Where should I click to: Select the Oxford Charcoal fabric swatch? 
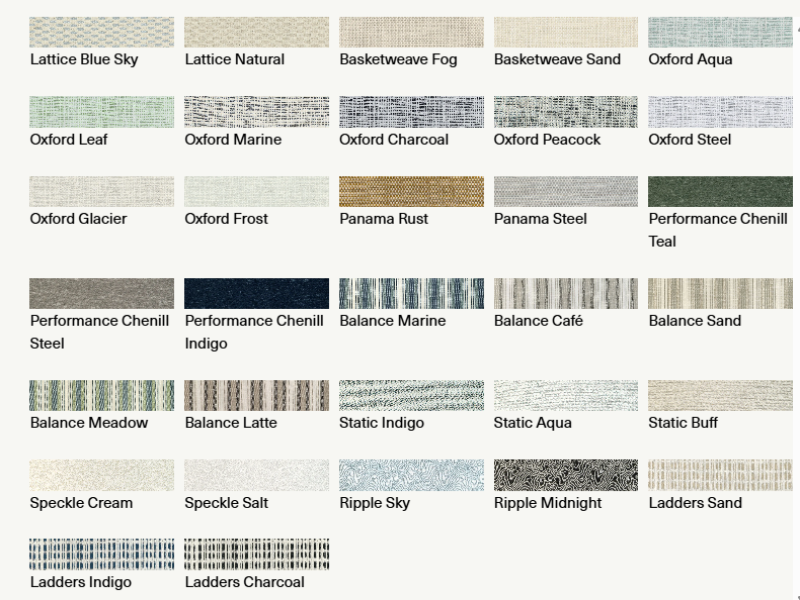pyautogui.click(x=411, y=112)
